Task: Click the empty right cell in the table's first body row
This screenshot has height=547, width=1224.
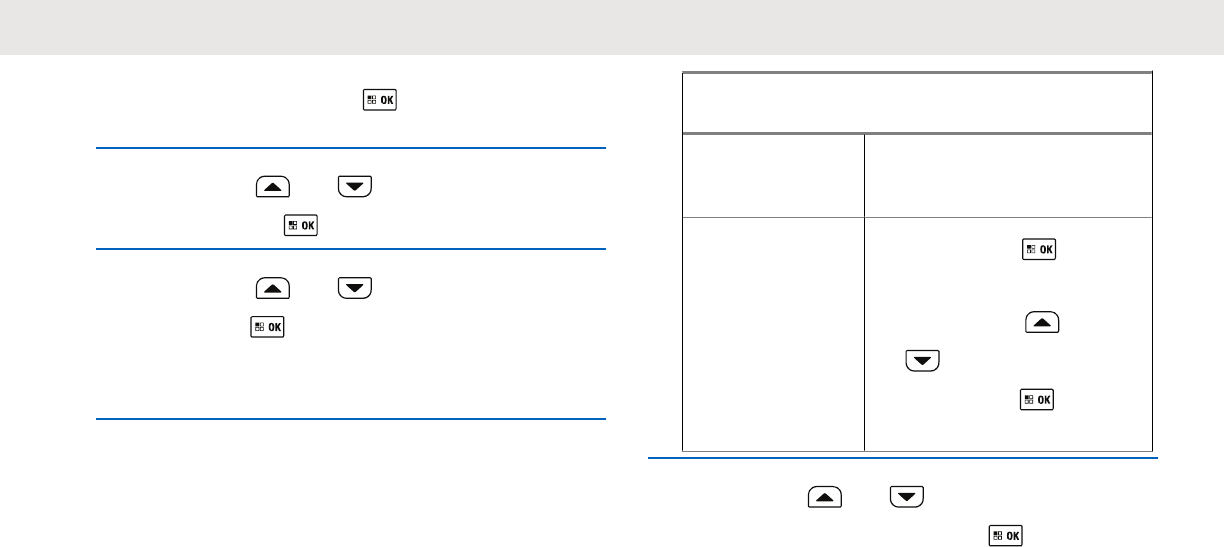Action: pos(1008,174)
